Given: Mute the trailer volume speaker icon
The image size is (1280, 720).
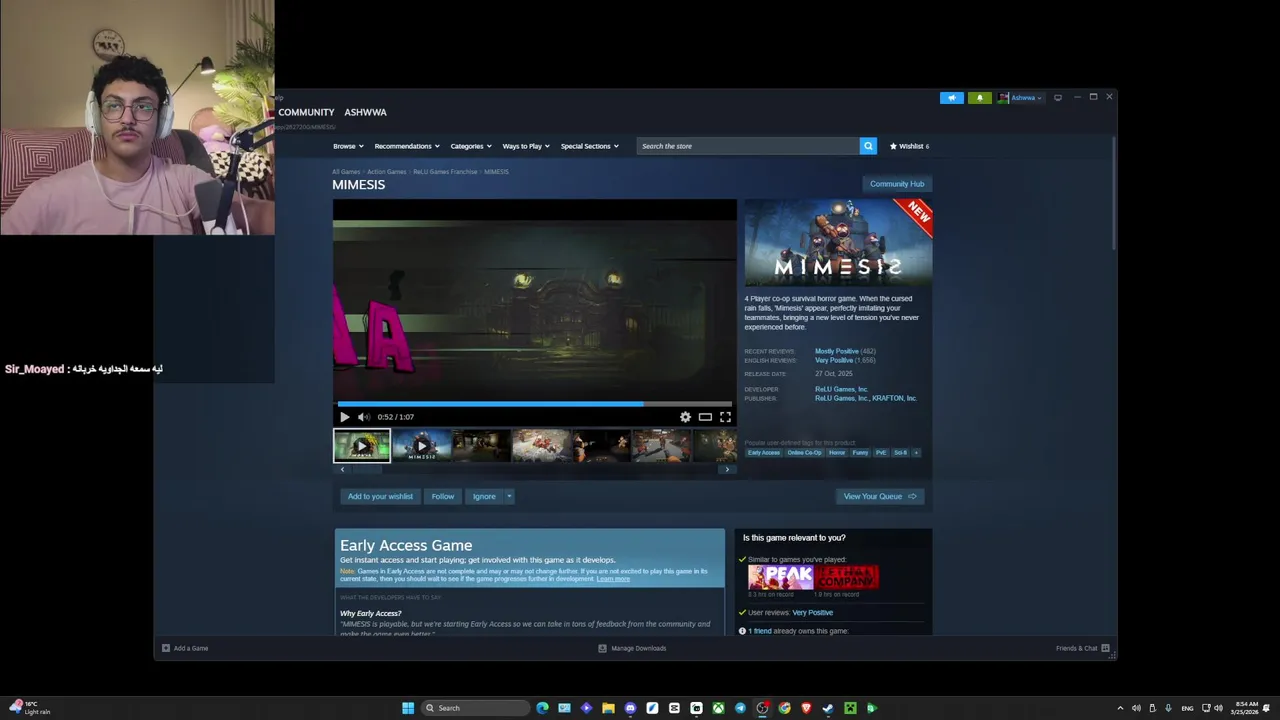Looking at the screenshot, I should tap(364, 417).
